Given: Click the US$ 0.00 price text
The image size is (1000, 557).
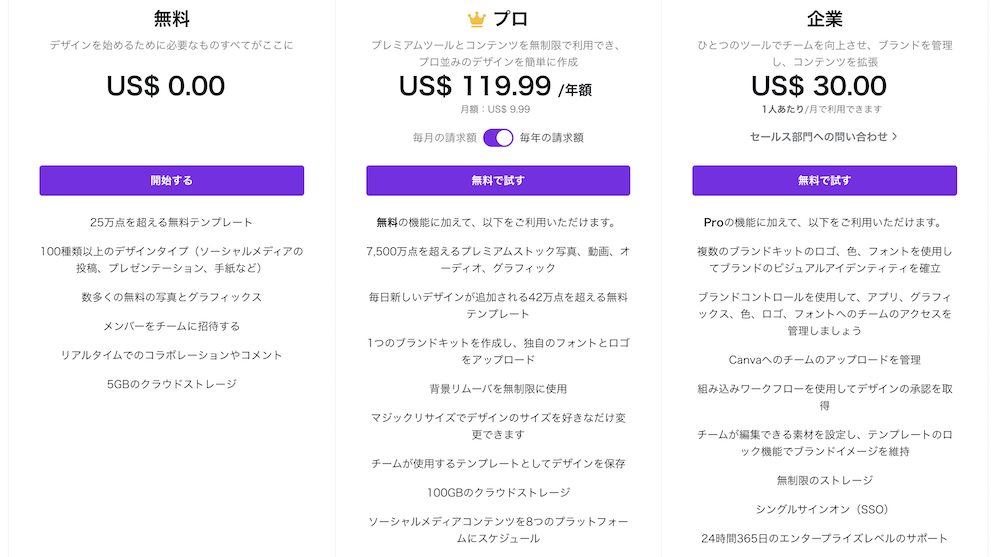Looking at the screenshot, I should pos(166,86).
